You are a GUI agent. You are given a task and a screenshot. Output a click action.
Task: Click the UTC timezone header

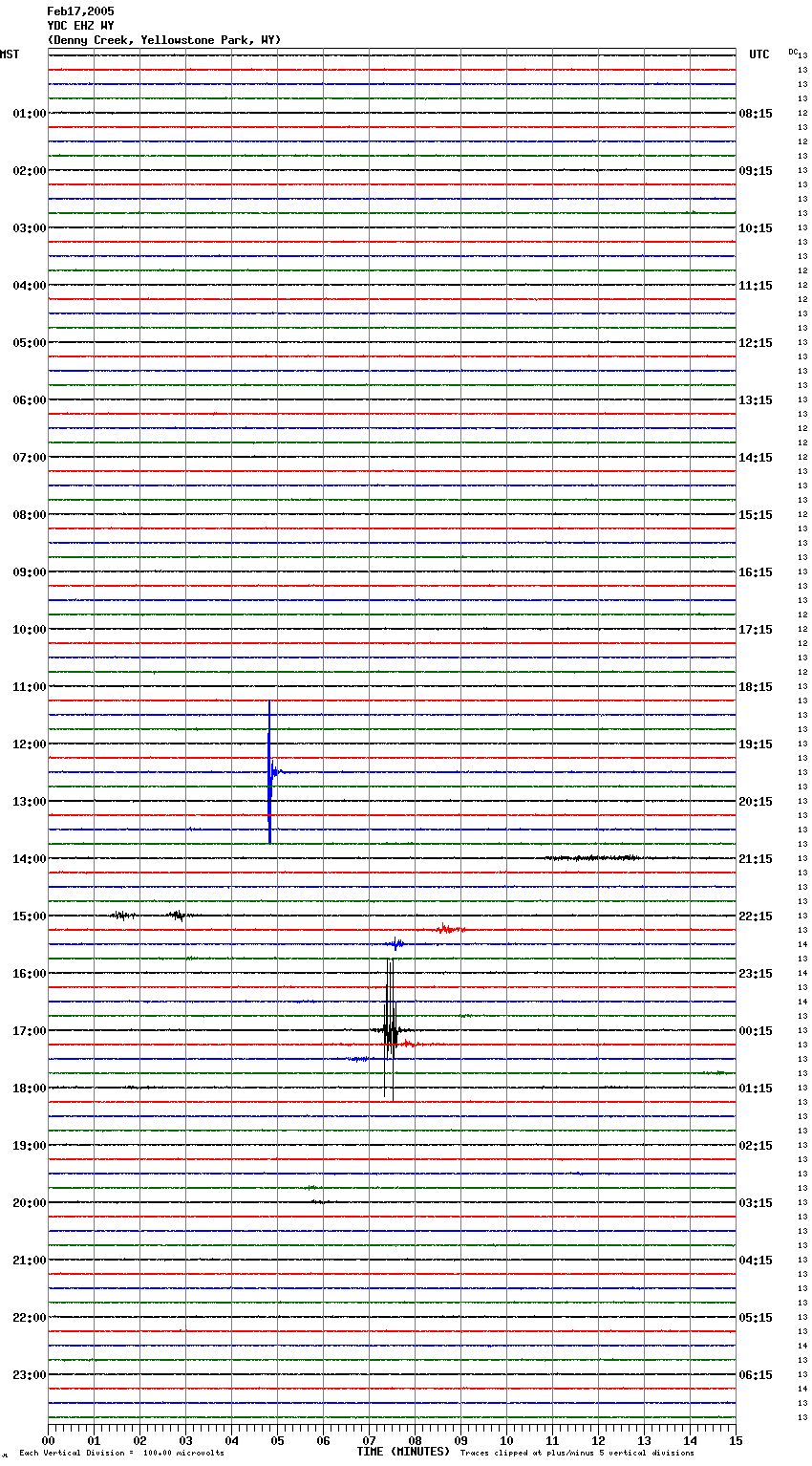click(x=759, y=54)
